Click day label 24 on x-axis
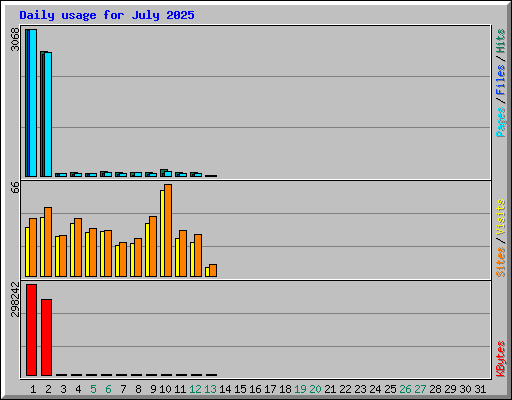Screen dimensions: 512x400 coord(375,389)
